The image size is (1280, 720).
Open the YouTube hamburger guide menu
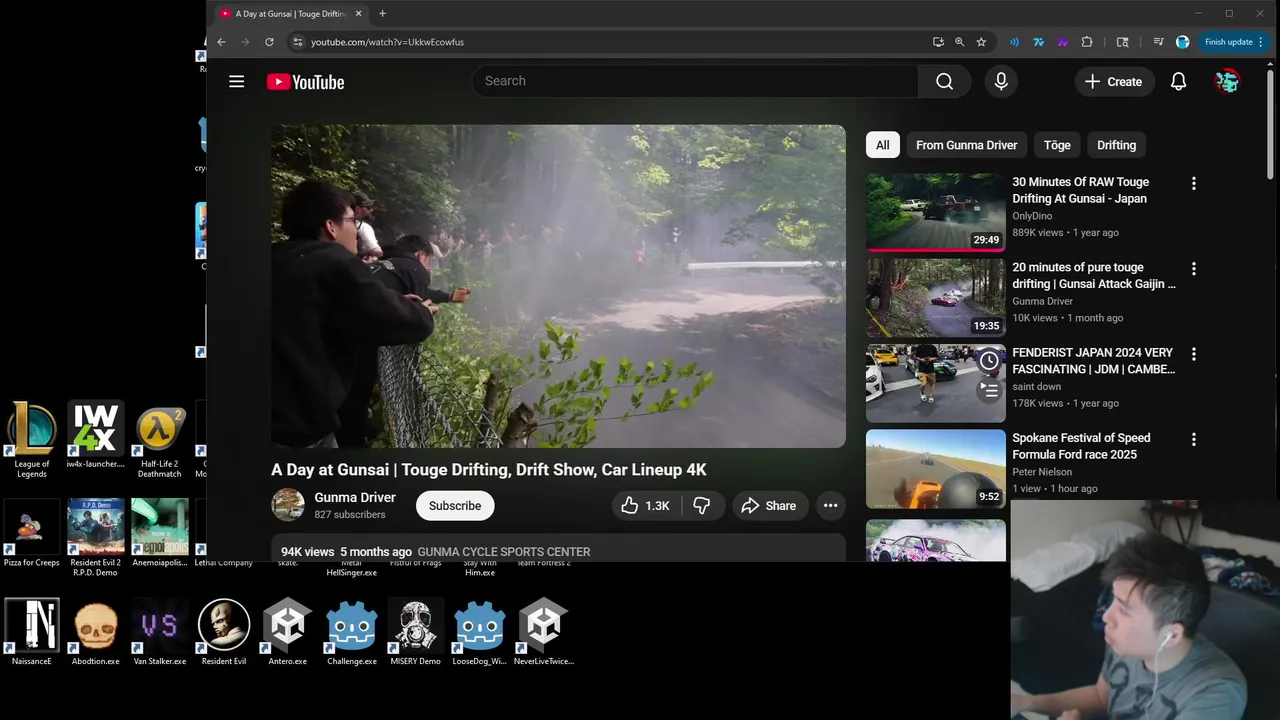237,82
